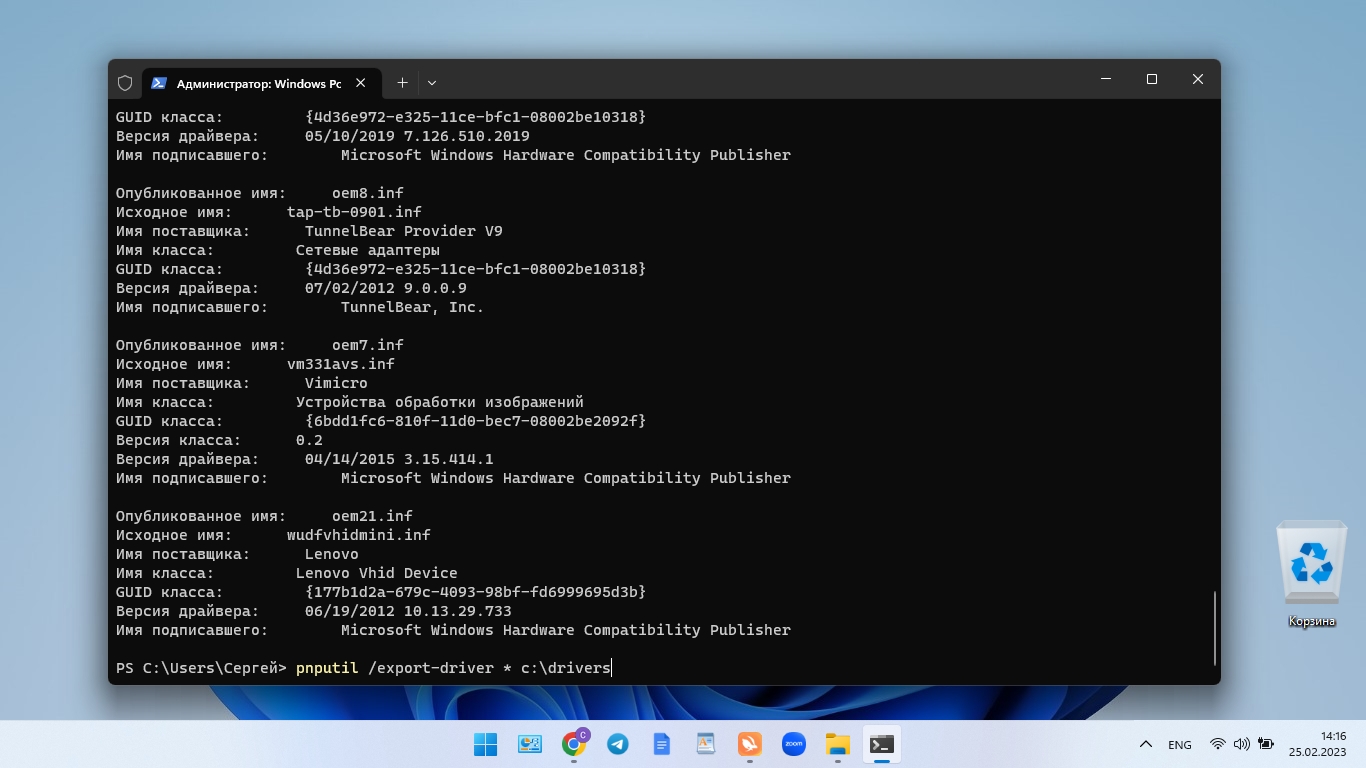Click the text Lenovo Vhid Device
Screen dimensions: 1366x768
click(377, 573)
